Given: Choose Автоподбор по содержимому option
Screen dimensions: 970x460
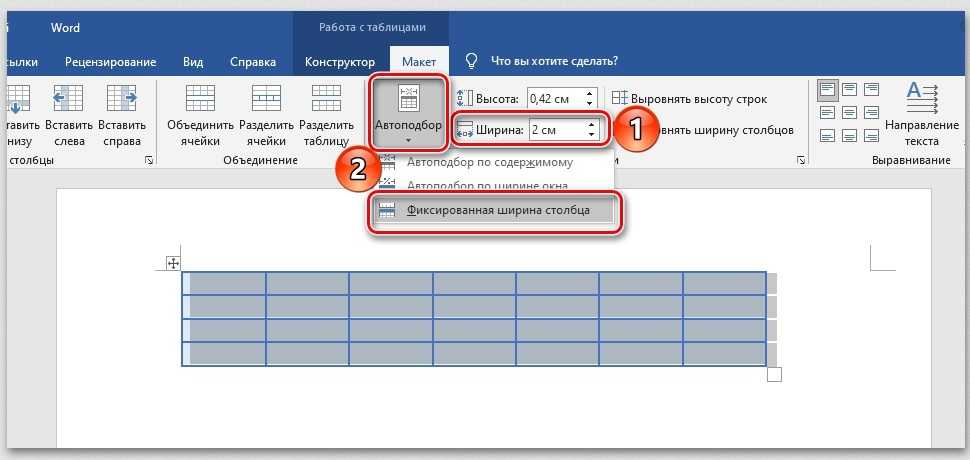Looking at the screenshot, I should pyautogui.click(x=490, y=162).
